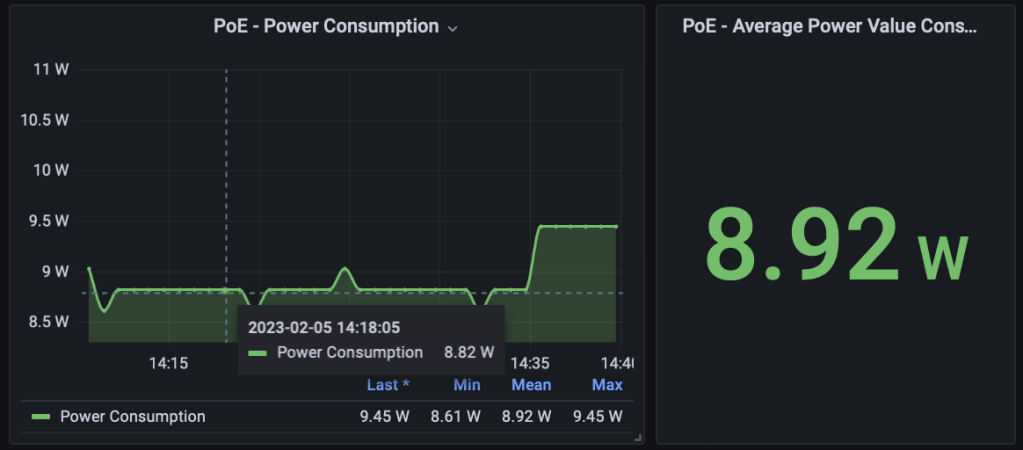Viewport: 1023px width, 450px height.
Task: Click the 8.92 W Mean value in legend
Action: click(x=526, y=417)
